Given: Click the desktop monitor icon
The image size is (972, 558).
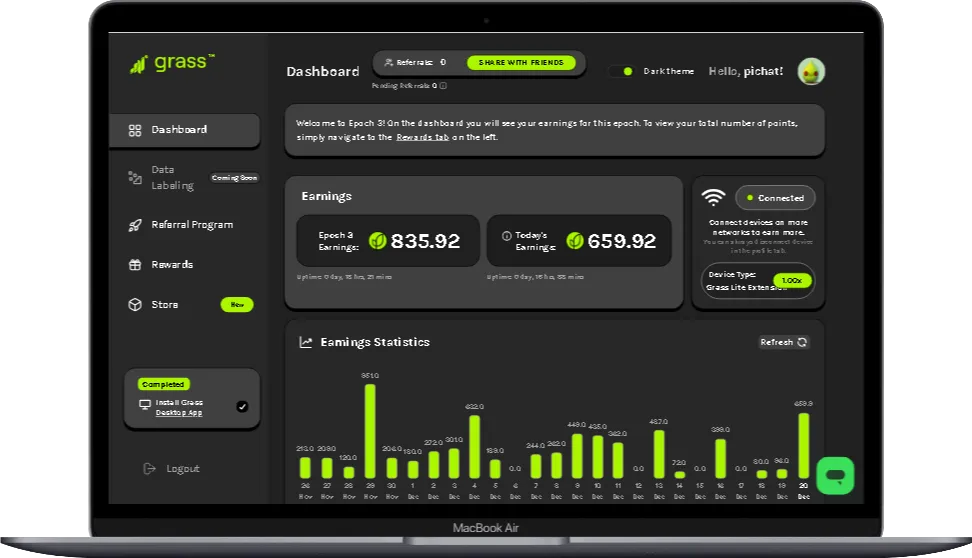Looking at the screenshot, I should 144,405.
